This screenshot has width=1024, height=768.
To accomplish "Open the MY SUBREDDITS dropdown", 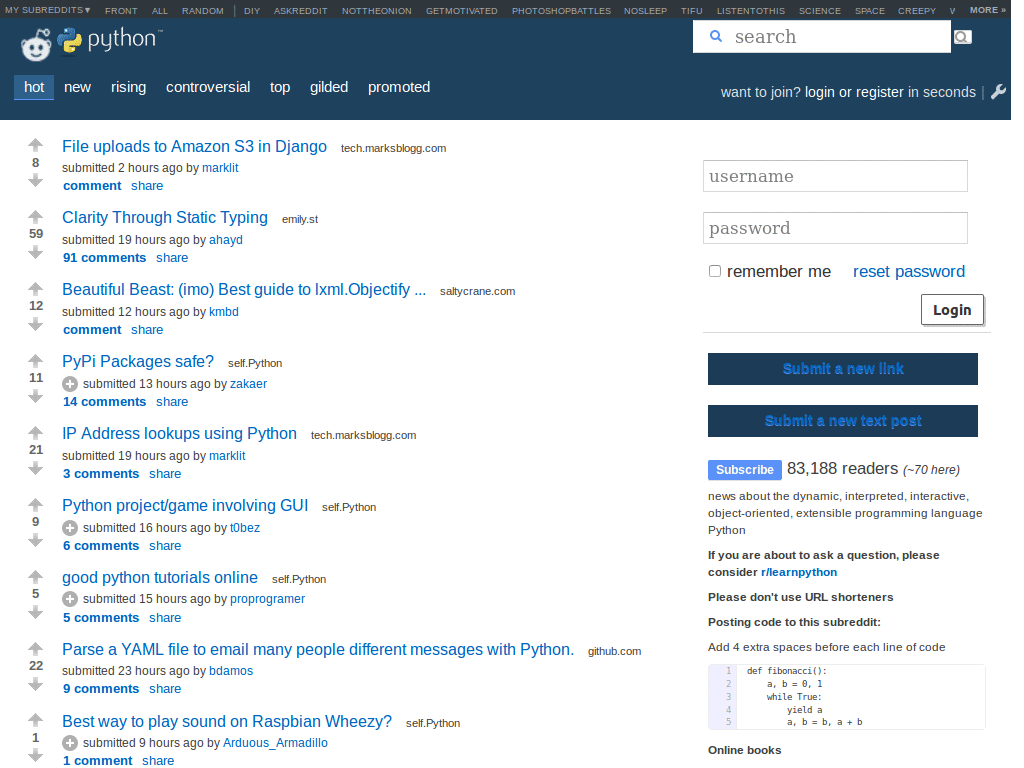I will tap(48, 10).
